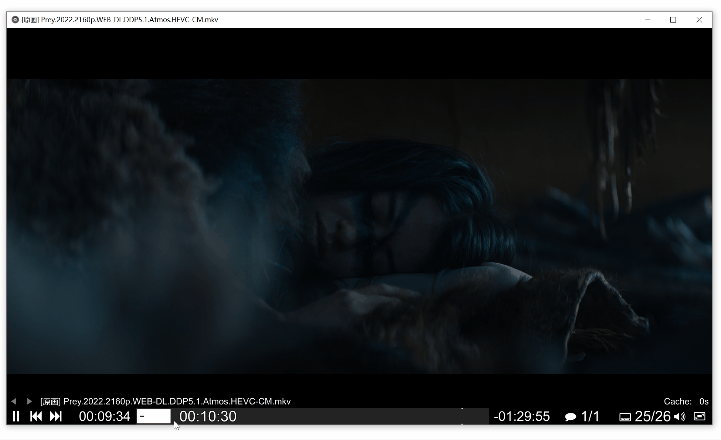
Task: Maximize the mpv window
Action: point(673,20)
